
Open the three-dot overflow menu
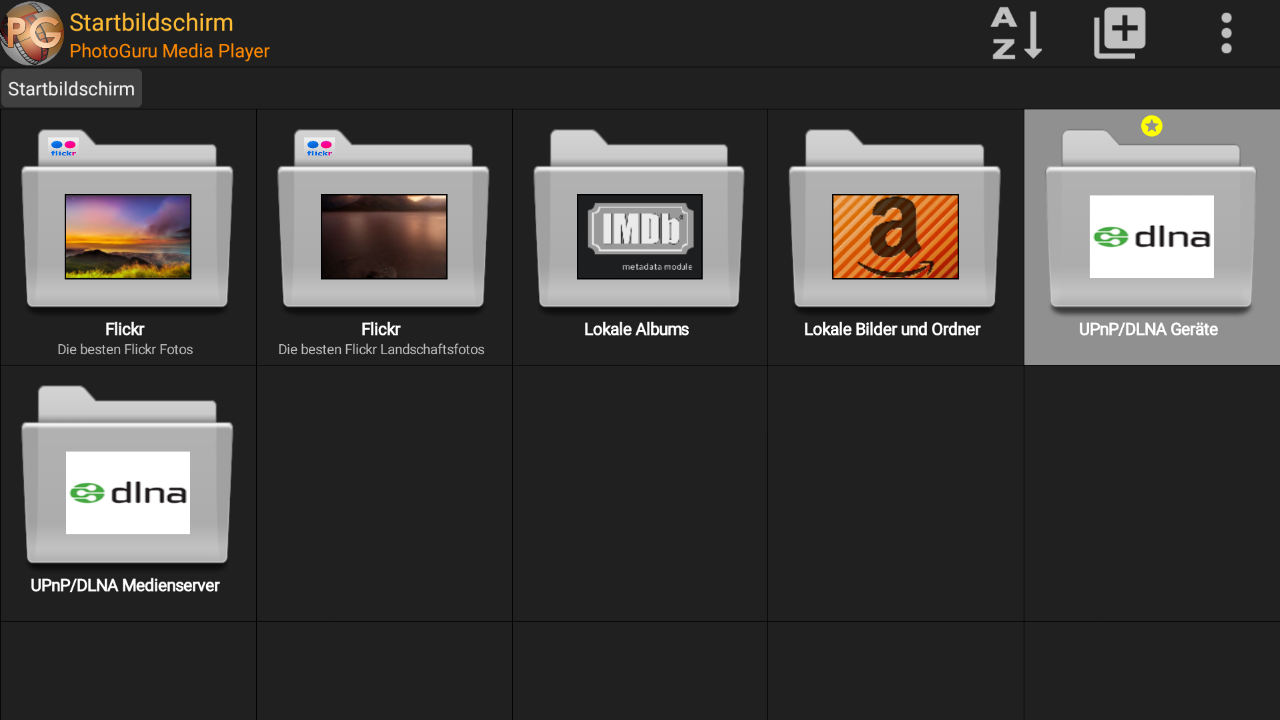point(1226,33)
